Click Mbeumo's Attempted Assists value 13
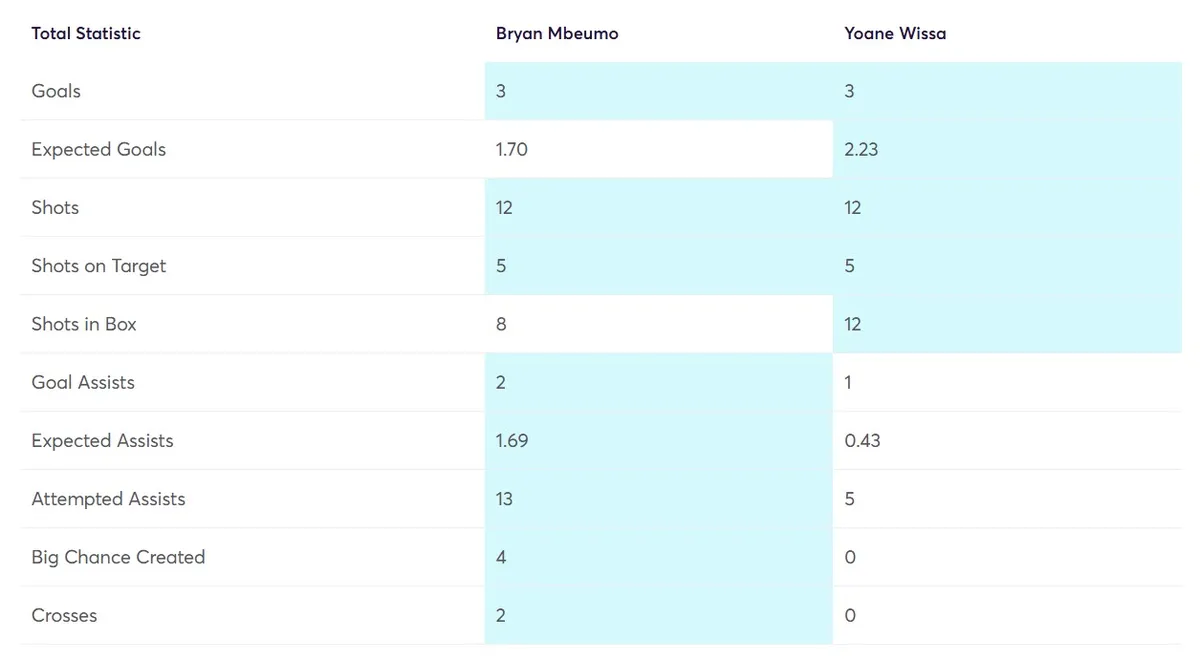Screen dimensions: 1200x659 (504, 499)
